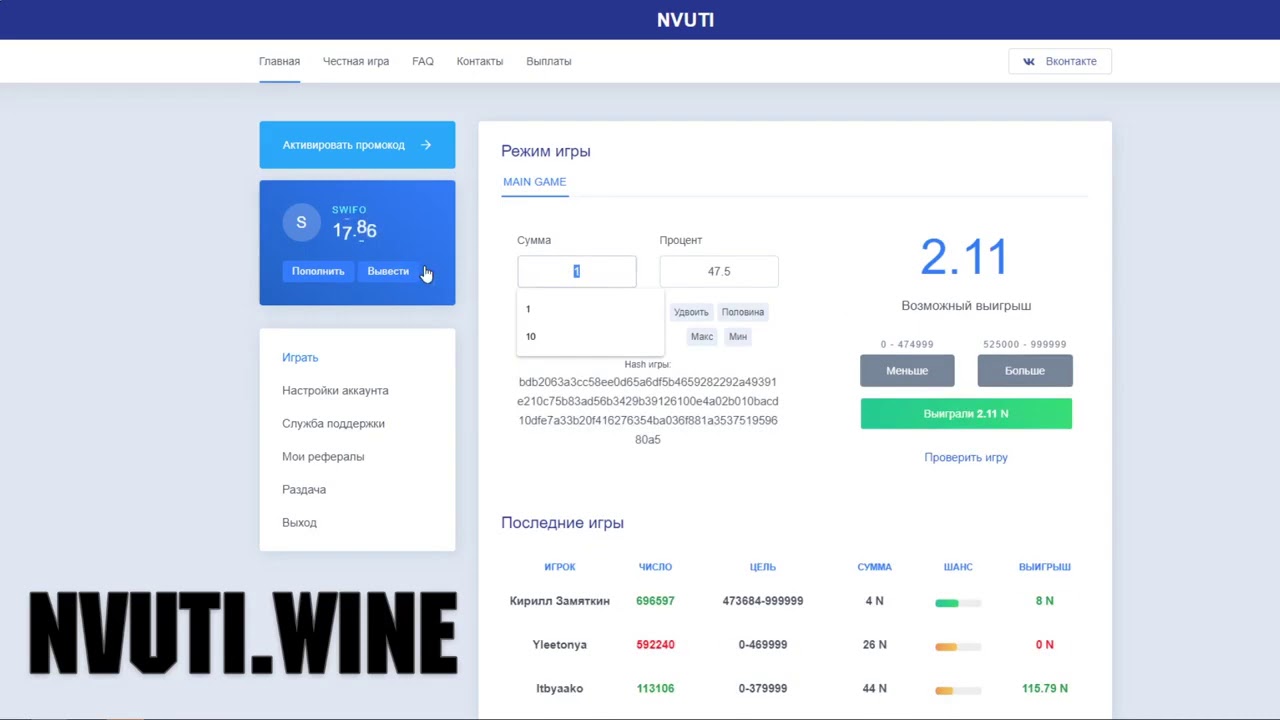The height and width of the screenshot is (720, 1280).
Task: Click player name Itbyaako
Action: [x=559, y=688]
